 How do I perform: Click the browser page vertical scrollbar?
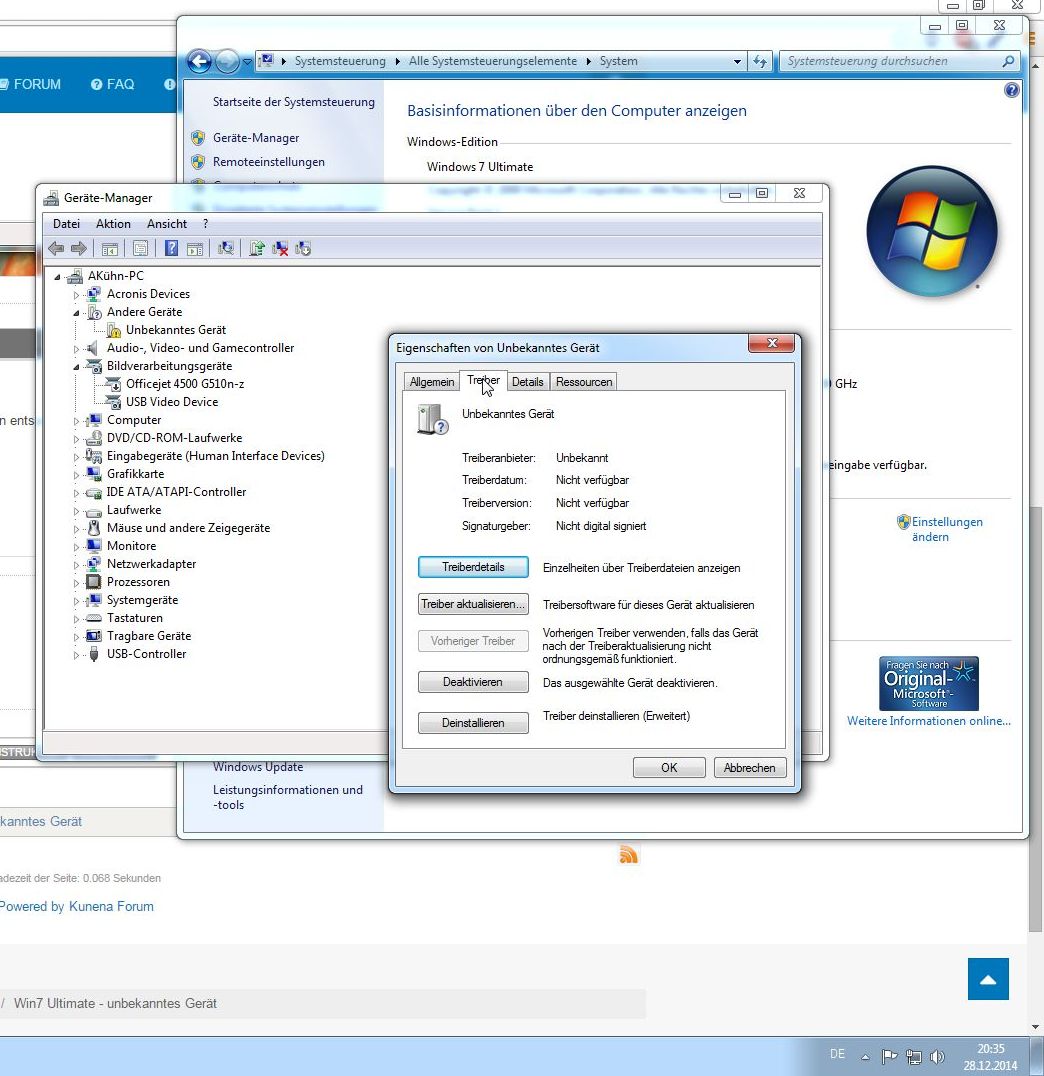(x=1036, y=719)
